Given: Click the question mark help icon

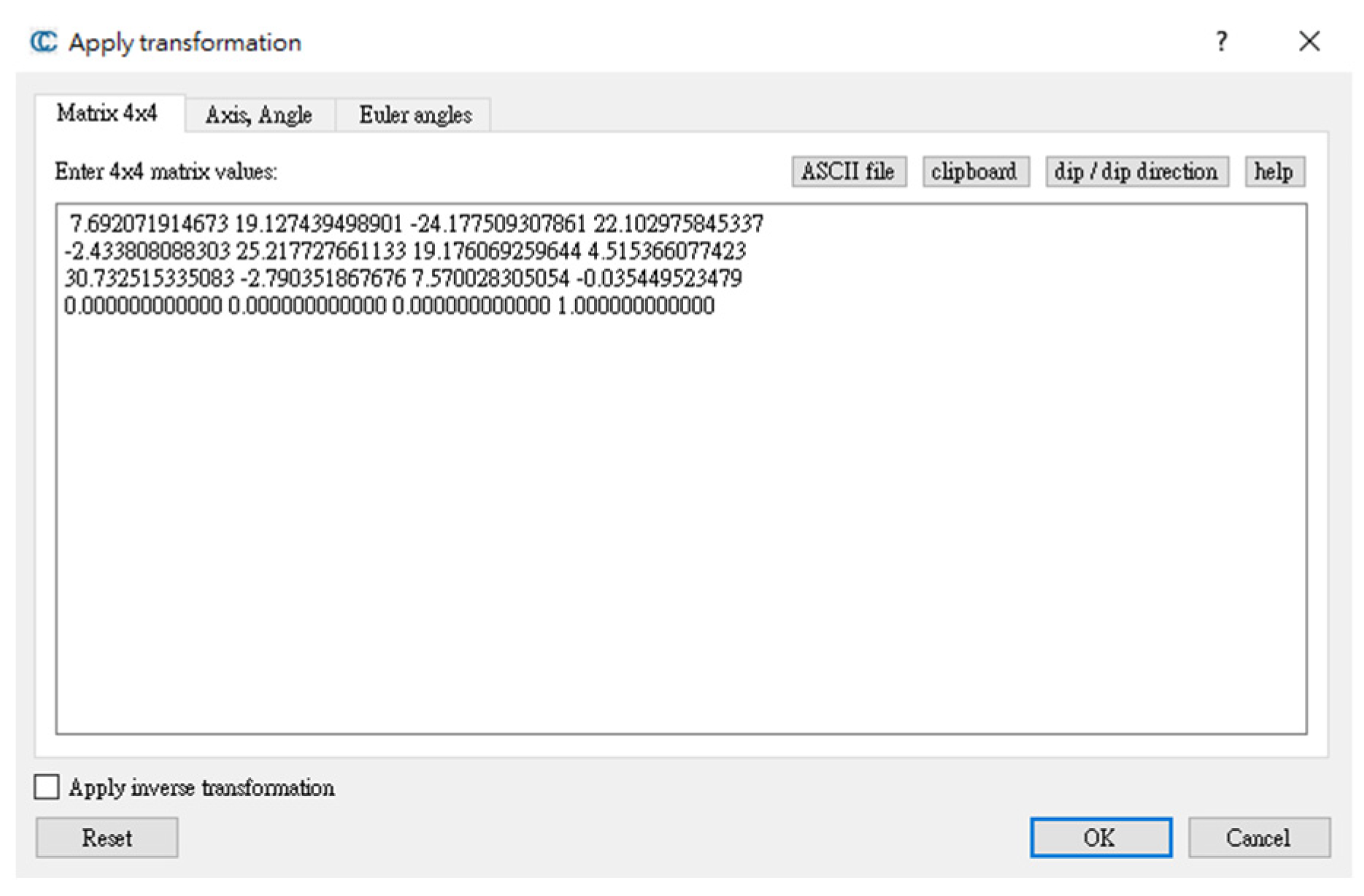Looking at the screenshot, I should 1221,42.
